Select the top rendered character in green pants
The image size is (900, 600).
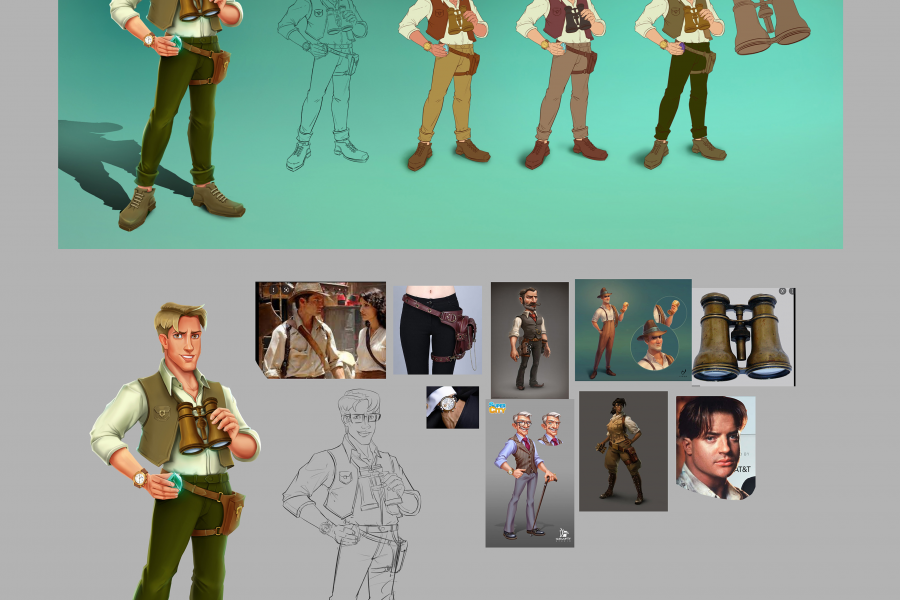tap(176, 115)
